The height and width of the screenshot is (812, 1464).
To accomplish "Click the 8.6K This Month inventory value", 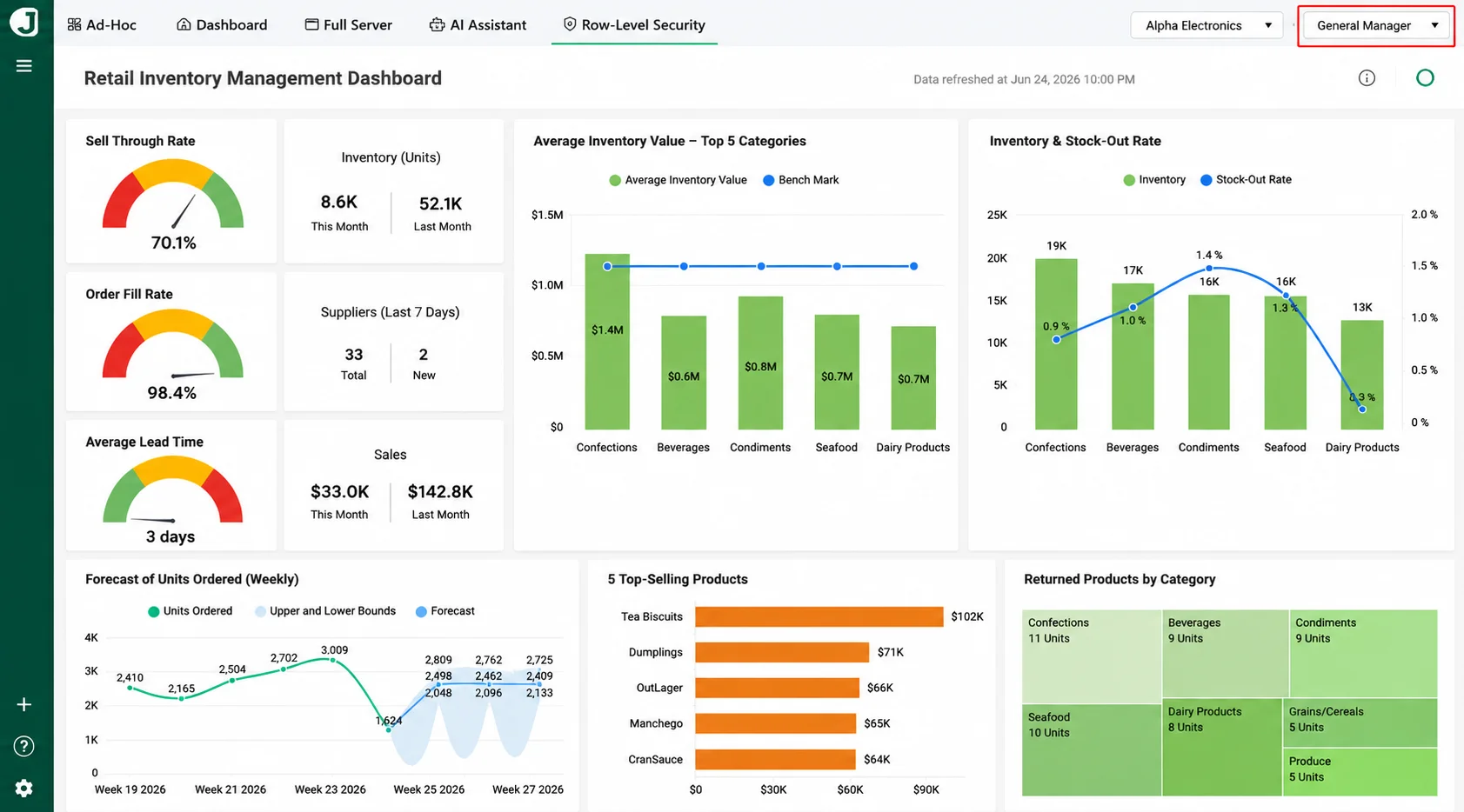I will [339, 202].
